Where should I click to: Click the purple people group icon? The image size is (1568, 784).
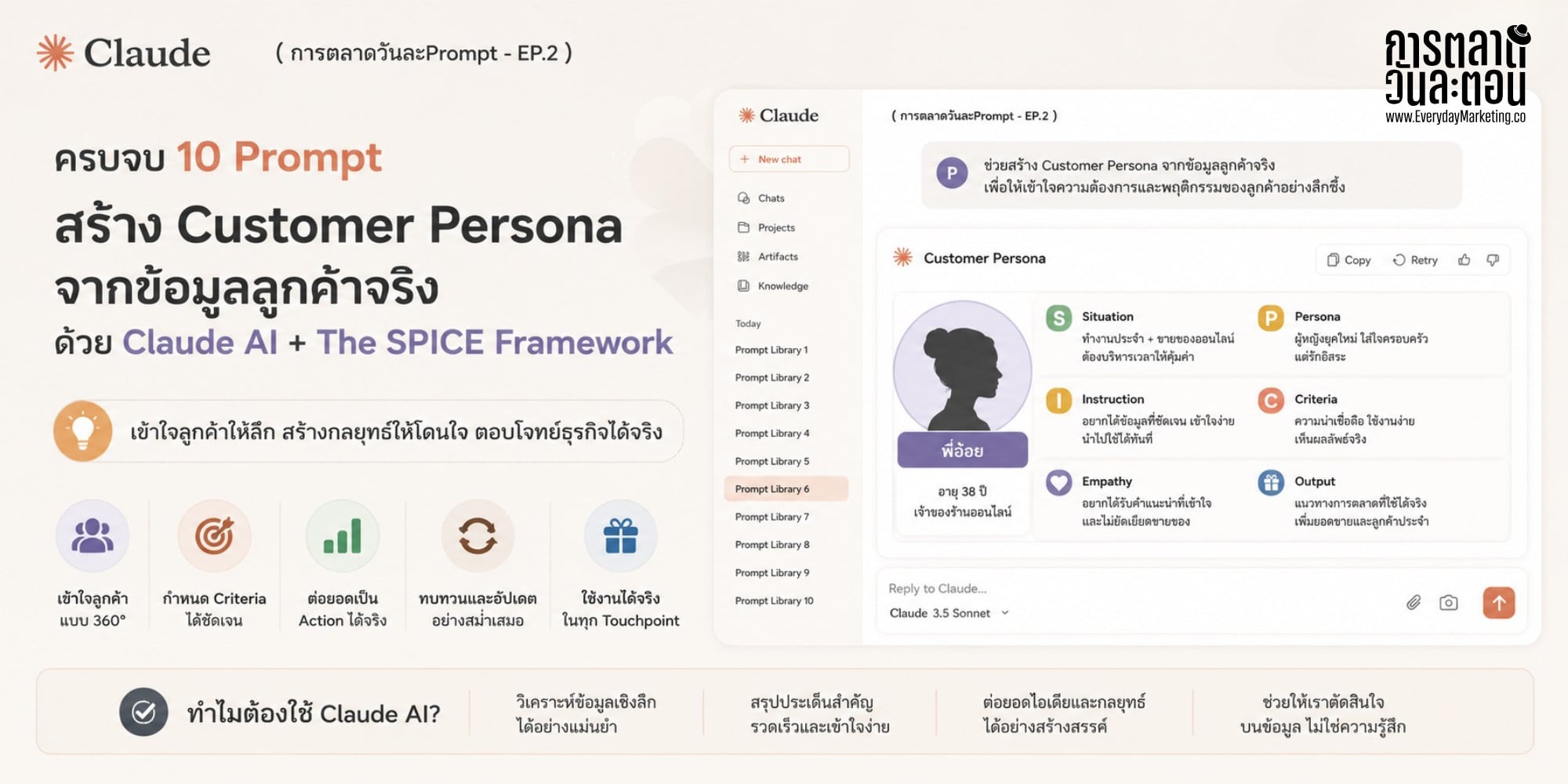[93, 536]
